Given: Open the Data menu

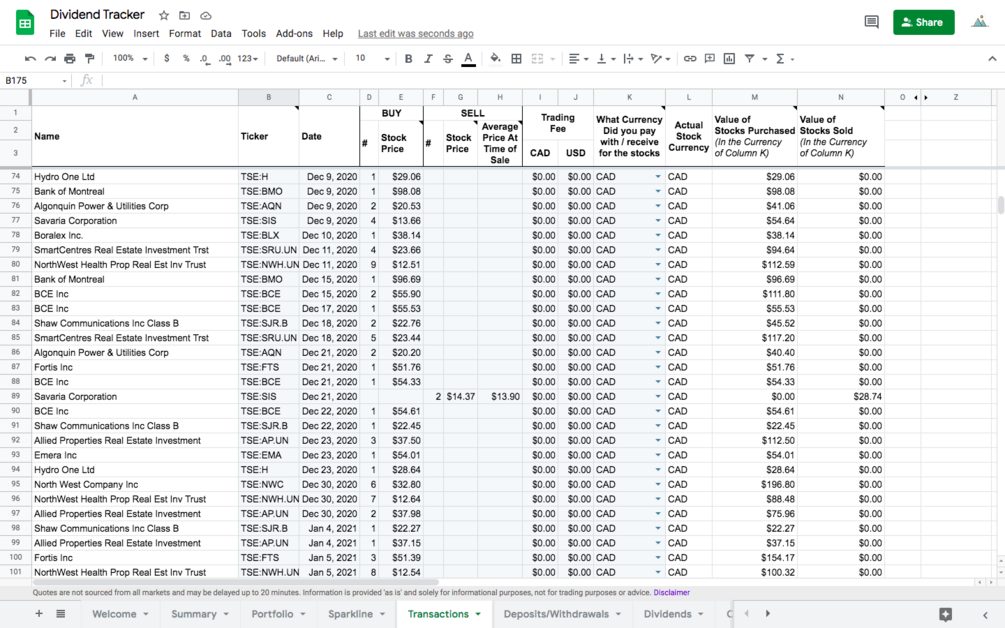Looking at the screenshot, I should 221,33.
